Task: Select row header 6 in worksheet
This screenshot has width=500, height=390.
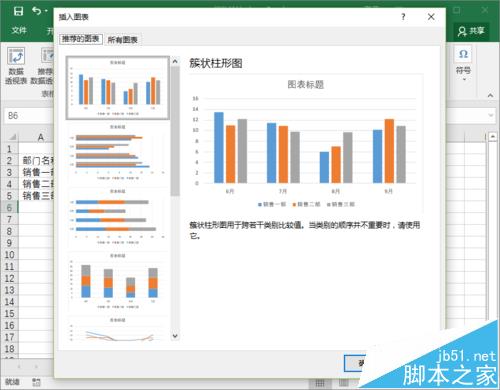Action: [9, 208]
